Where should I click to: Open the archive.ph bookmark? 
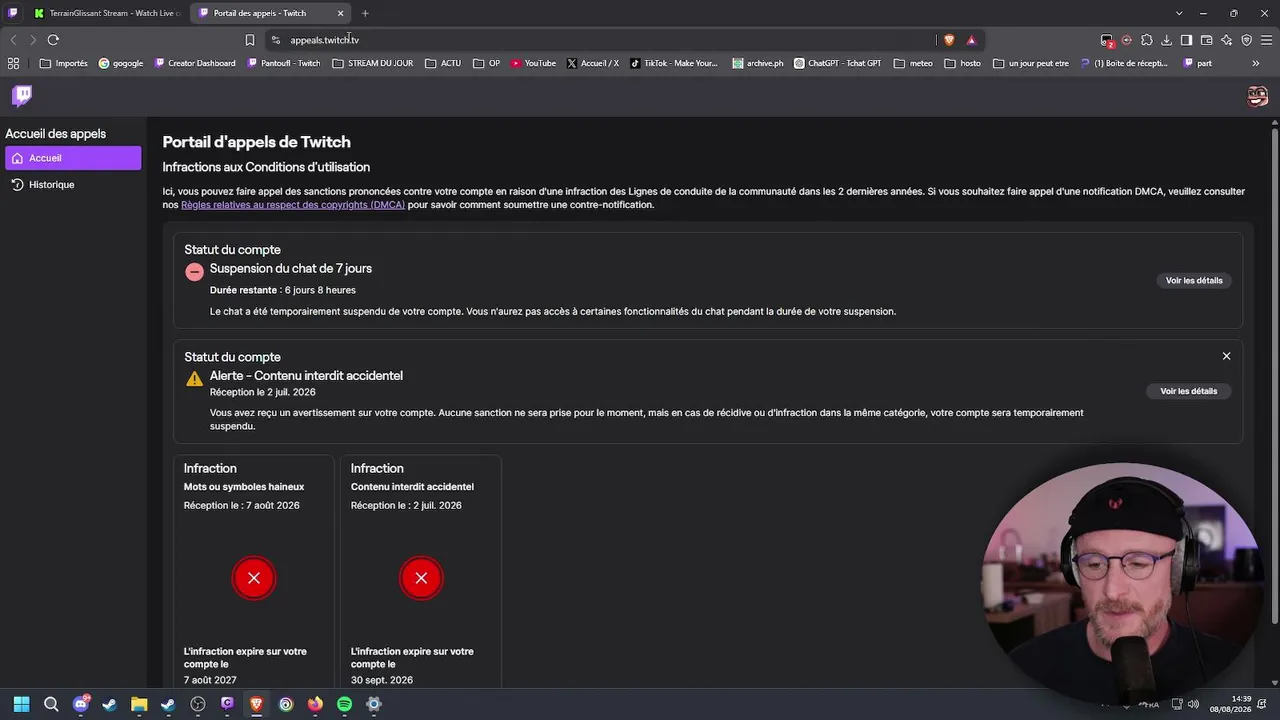click(x=758, y=63)
